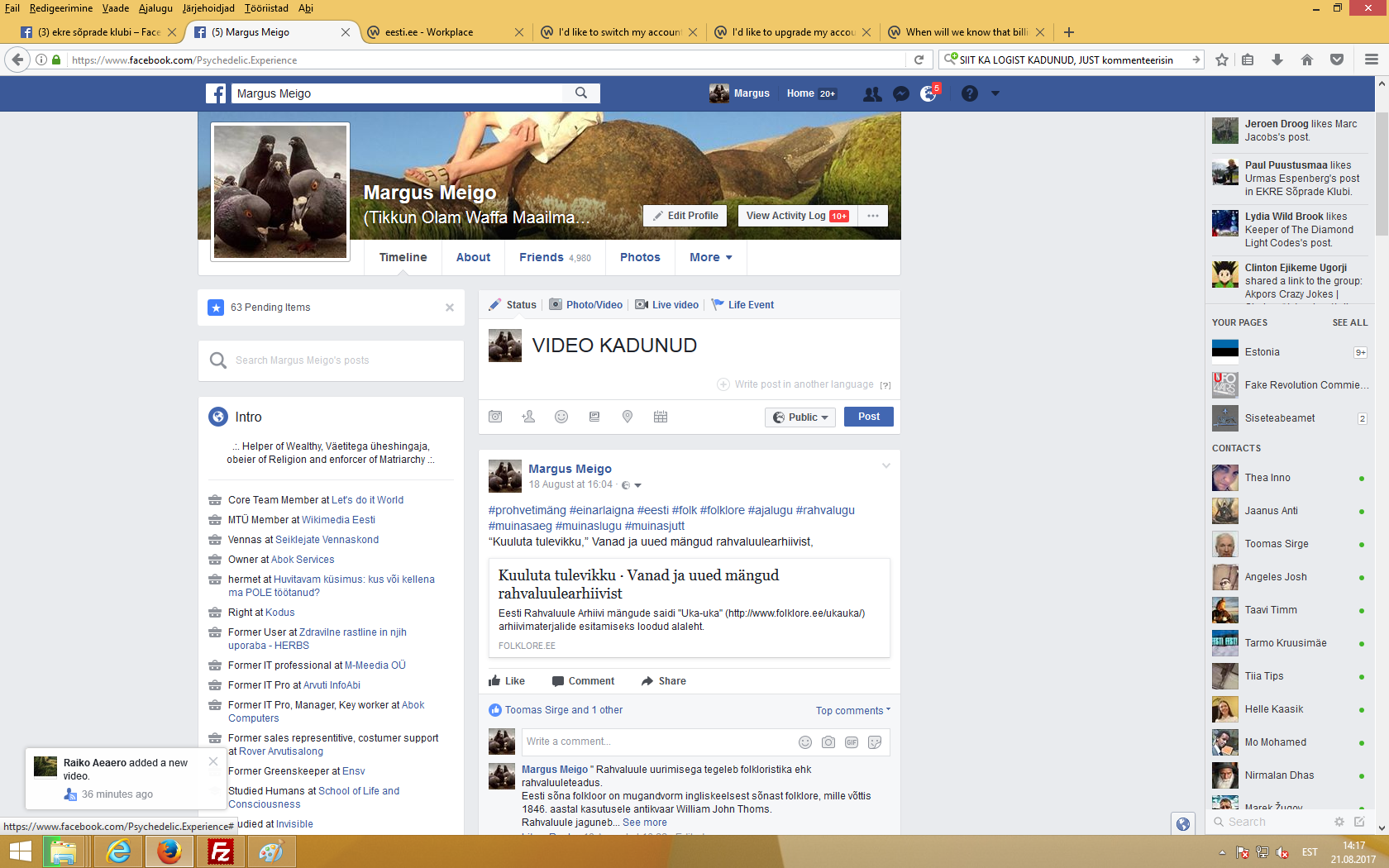Like the folklore post
Image resolution: width=1389 pixels, height=868 pixels.
pos(507,681)
